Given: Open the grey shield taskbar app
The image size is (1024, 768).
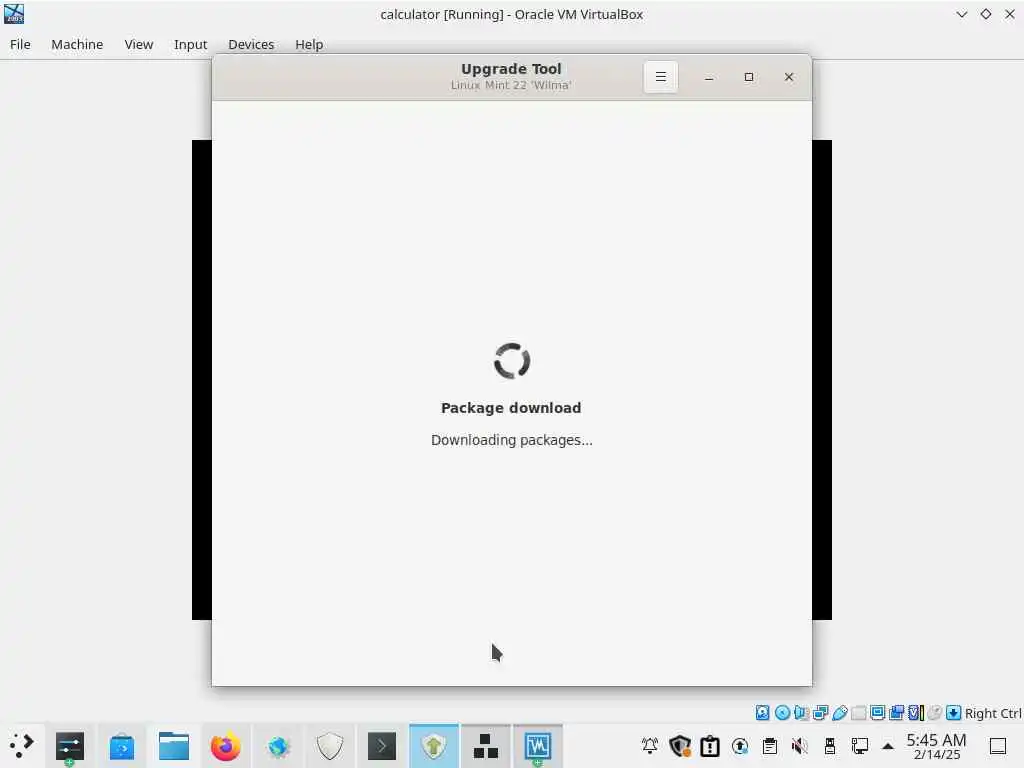Looking at the screenshot, I should tap(330, 746).
